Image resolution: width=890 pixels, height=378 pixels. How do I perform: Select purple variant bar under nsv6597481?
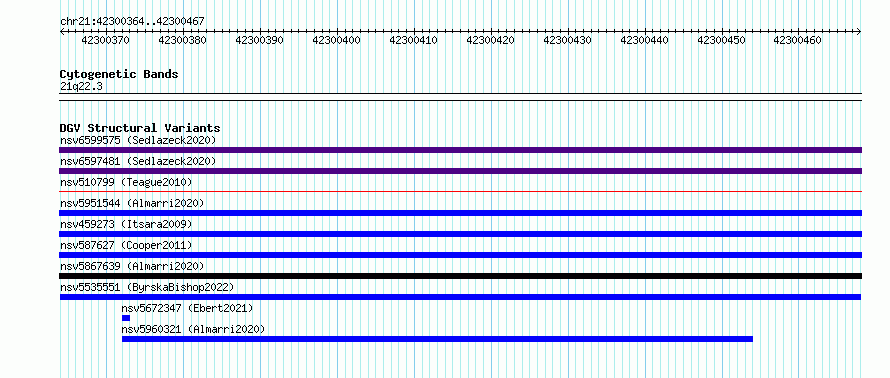(460, 171)
